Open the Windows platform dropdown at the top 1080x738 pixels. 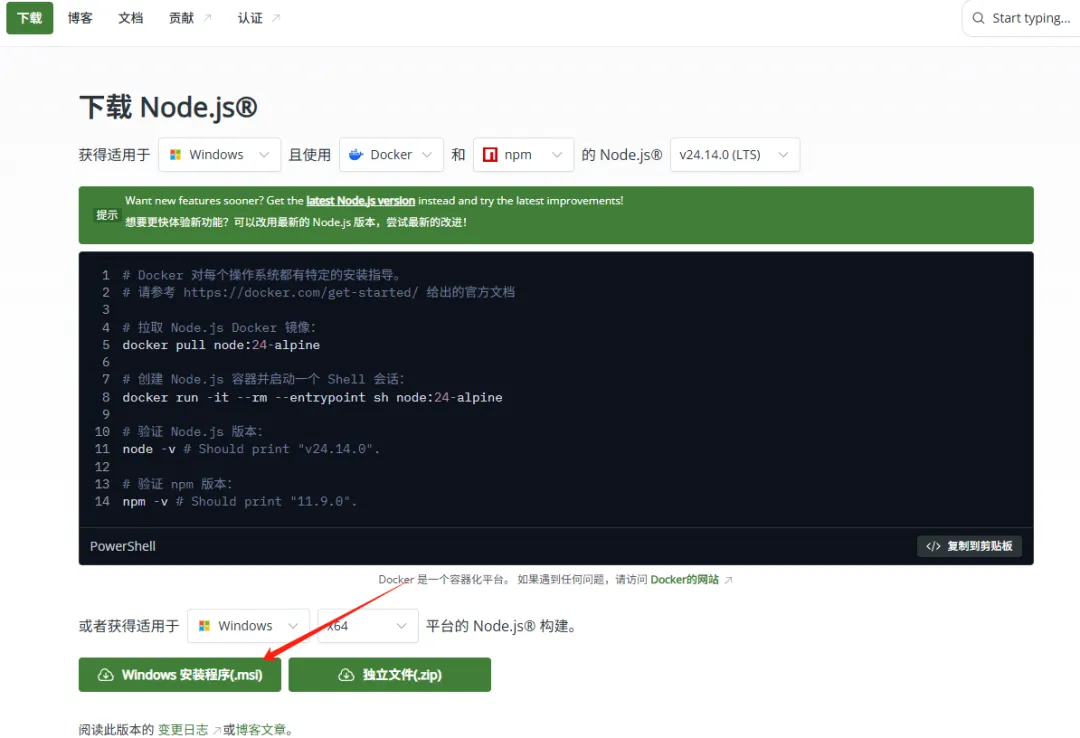tap(219, 154)
